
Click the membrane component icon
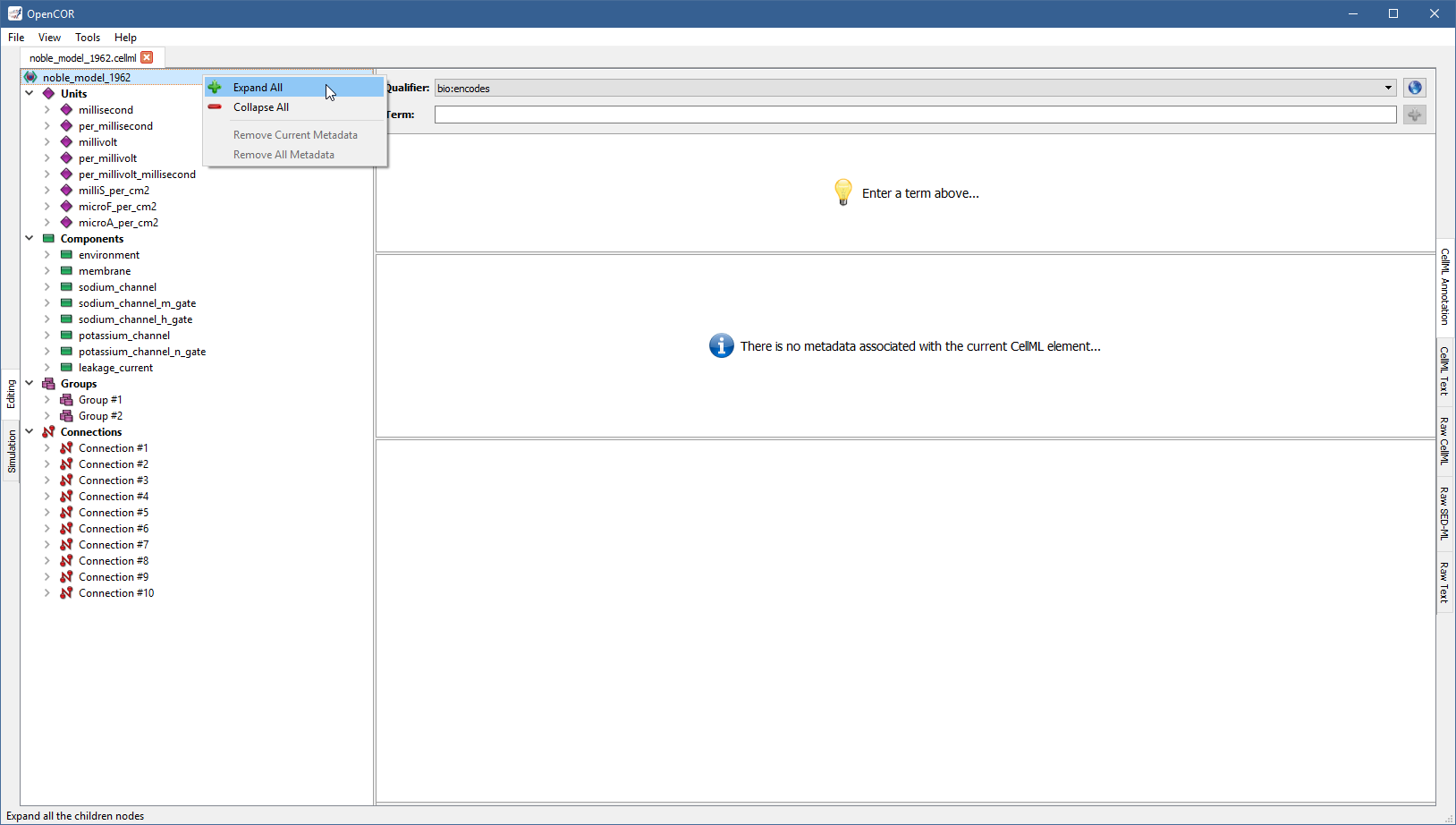point(66,271)
